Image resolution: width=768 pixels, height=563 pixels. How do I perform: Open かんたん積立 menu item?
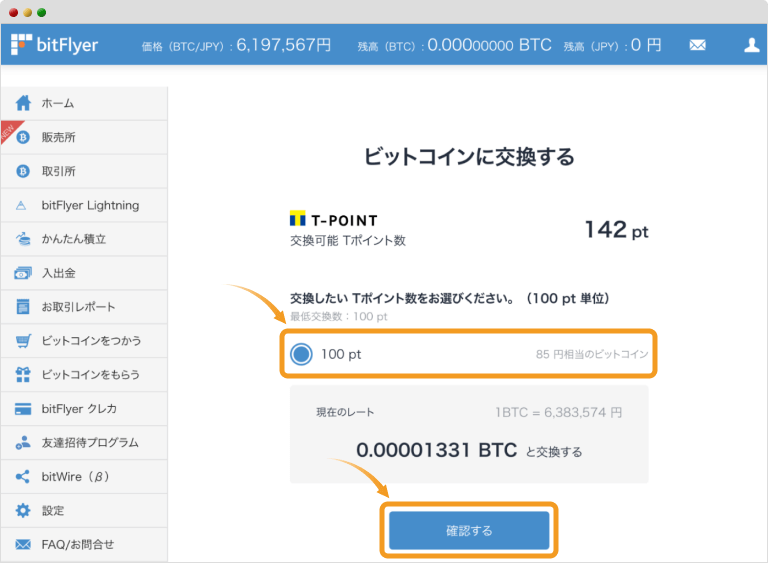click(84, 239)
